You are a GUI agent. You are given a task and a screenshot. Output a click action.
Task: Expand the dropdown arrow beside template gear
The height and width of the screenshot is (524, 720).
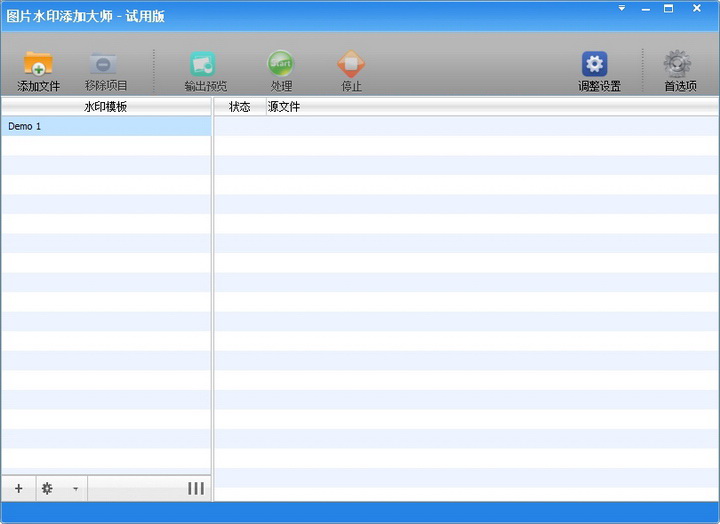pos(75,489)
